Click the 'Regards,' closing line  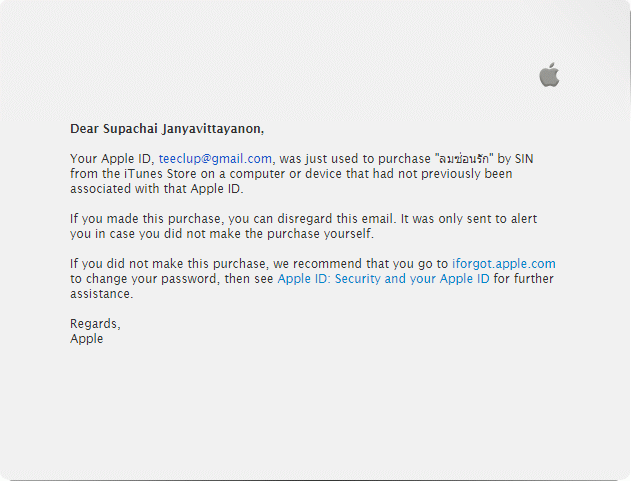coord(95,324)
